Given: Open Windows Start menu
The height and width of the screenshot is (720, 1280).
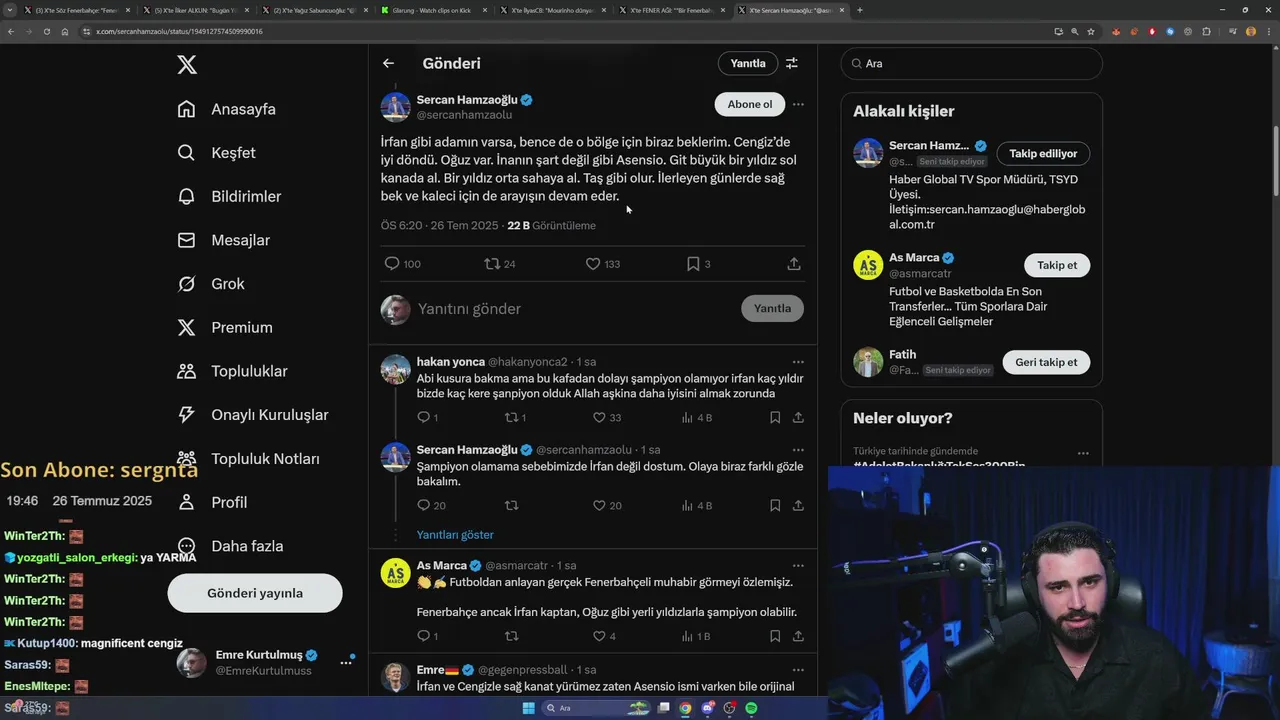Looking at the screenshot, I should pyautogui.click(x=528, y=708).
